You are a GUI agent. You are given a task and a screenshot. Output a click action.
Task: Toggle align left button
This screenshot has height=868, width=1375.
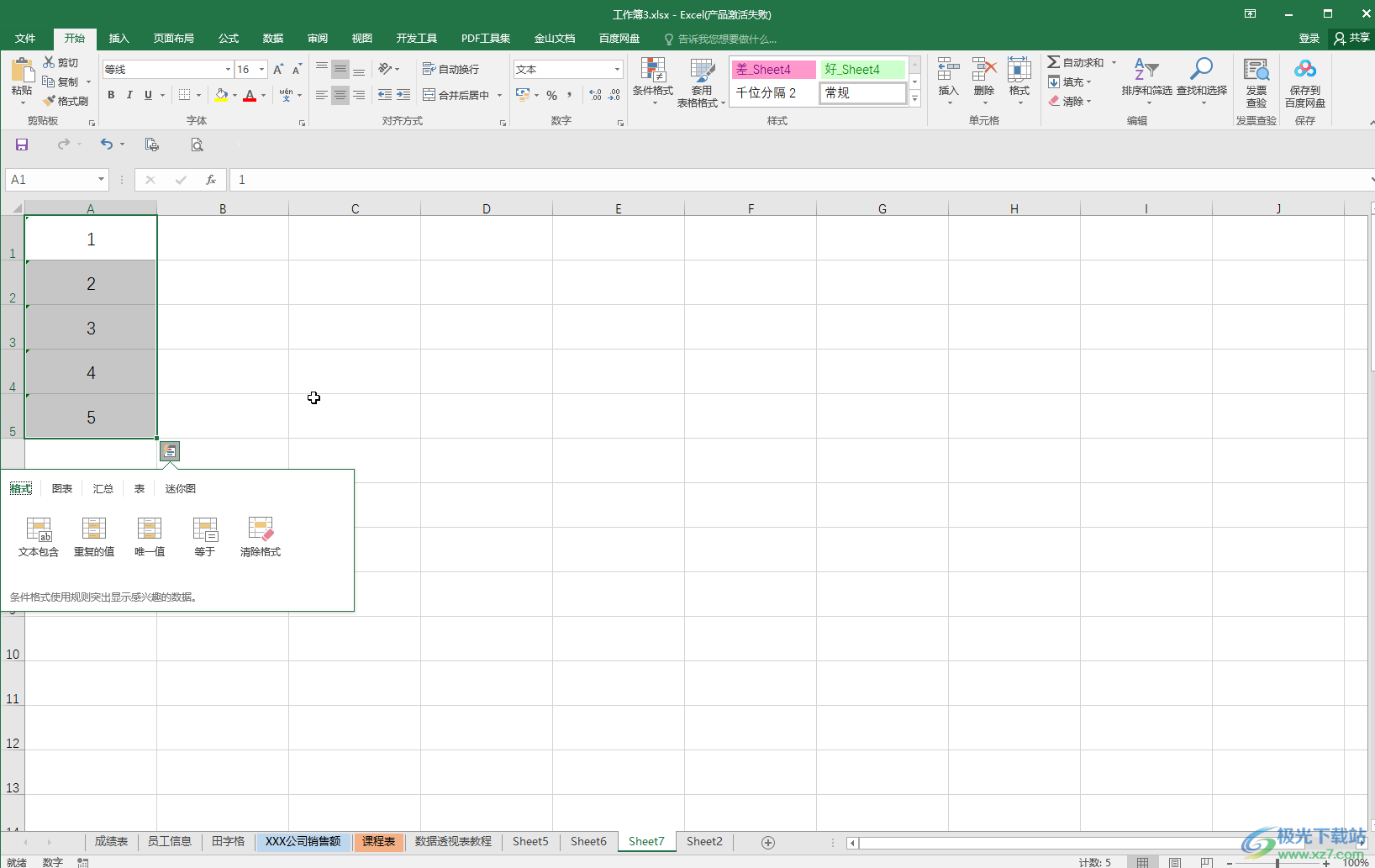321,95
